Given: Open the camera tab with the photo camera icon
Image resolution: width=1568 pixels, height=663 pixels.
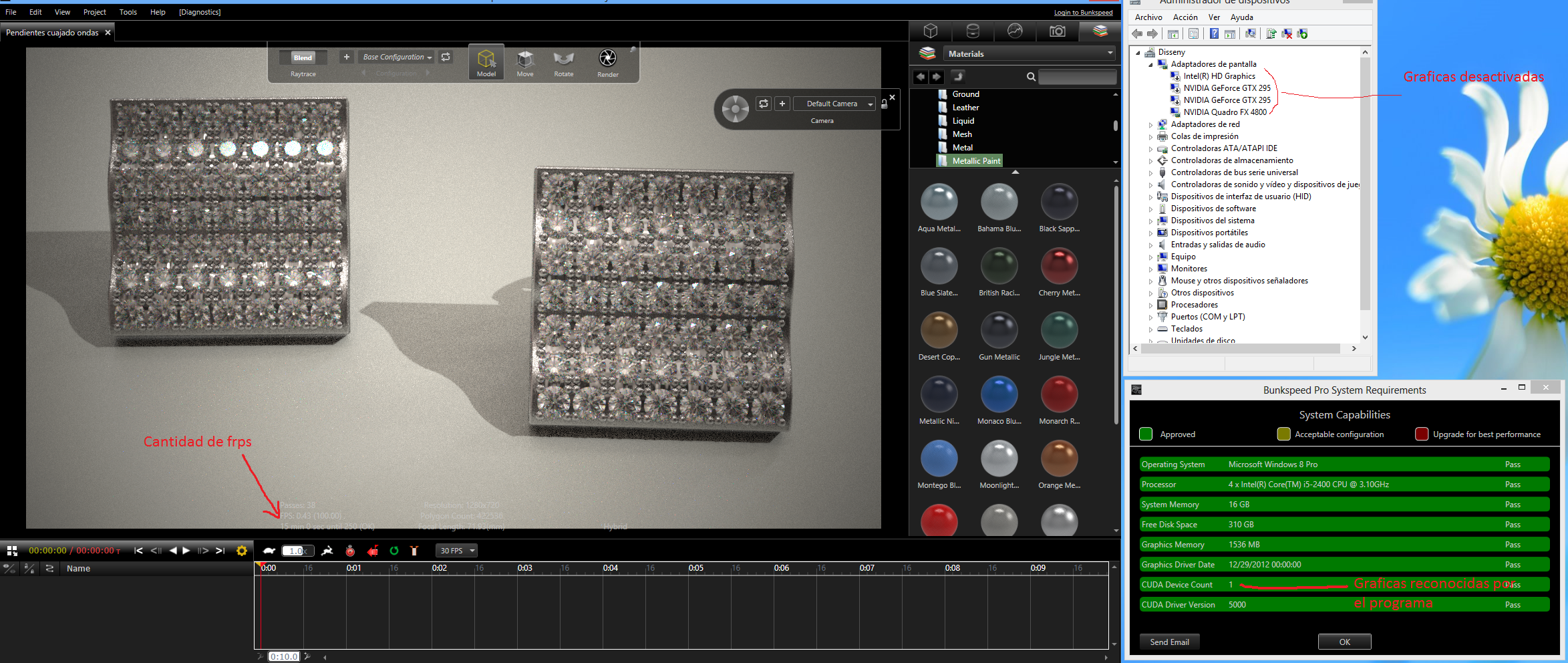Looking at the screenshot, I should 1058,31.
